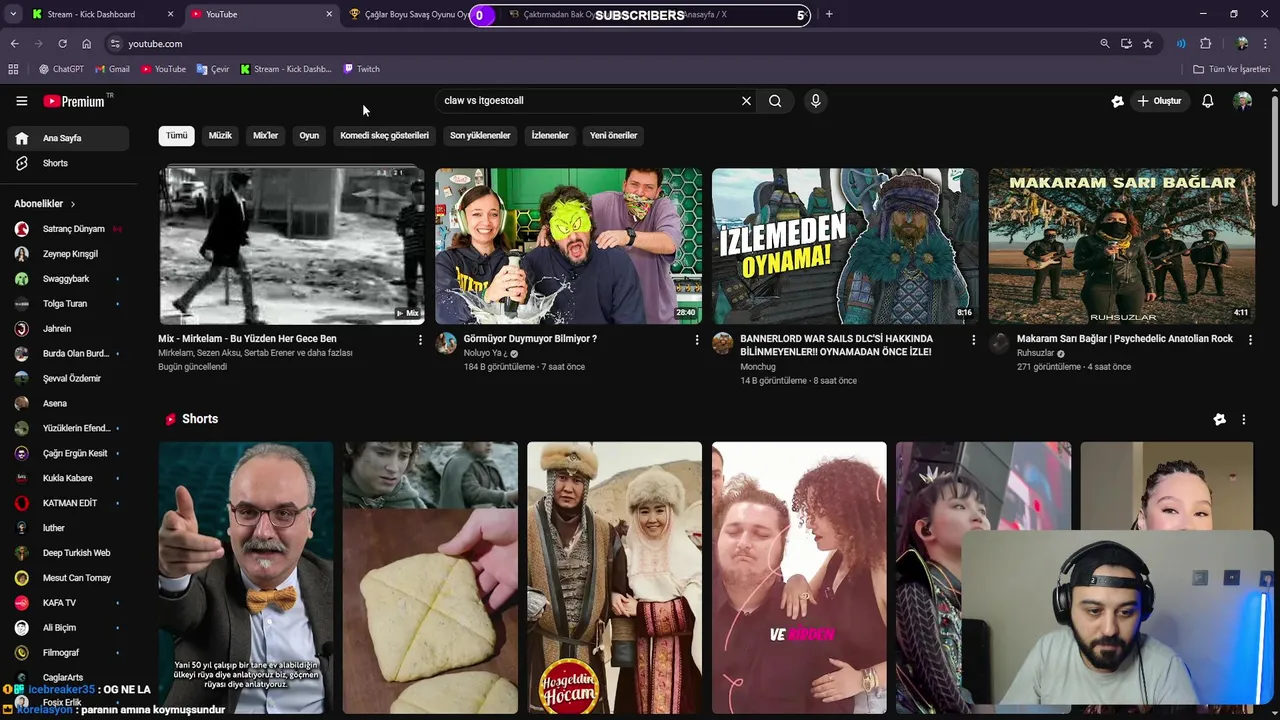Open ChatGPT bookmark

[x=61, y=69]
